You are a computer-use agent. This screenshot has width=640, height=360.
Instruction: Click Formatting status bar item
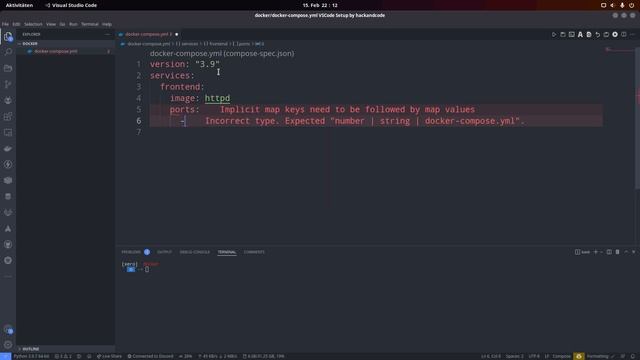(x=600, y=356)
